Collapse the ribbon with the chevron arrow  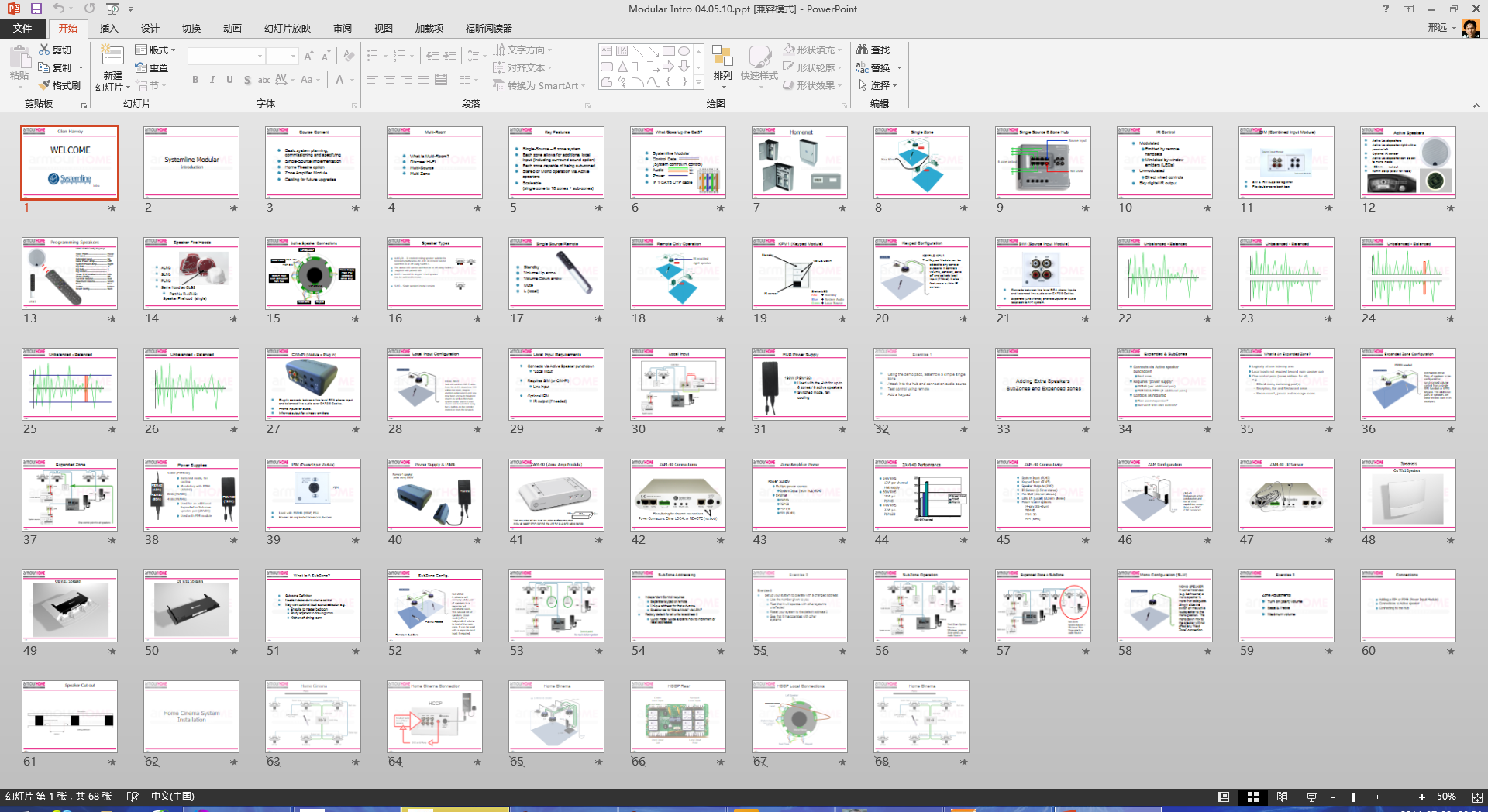1476,105
